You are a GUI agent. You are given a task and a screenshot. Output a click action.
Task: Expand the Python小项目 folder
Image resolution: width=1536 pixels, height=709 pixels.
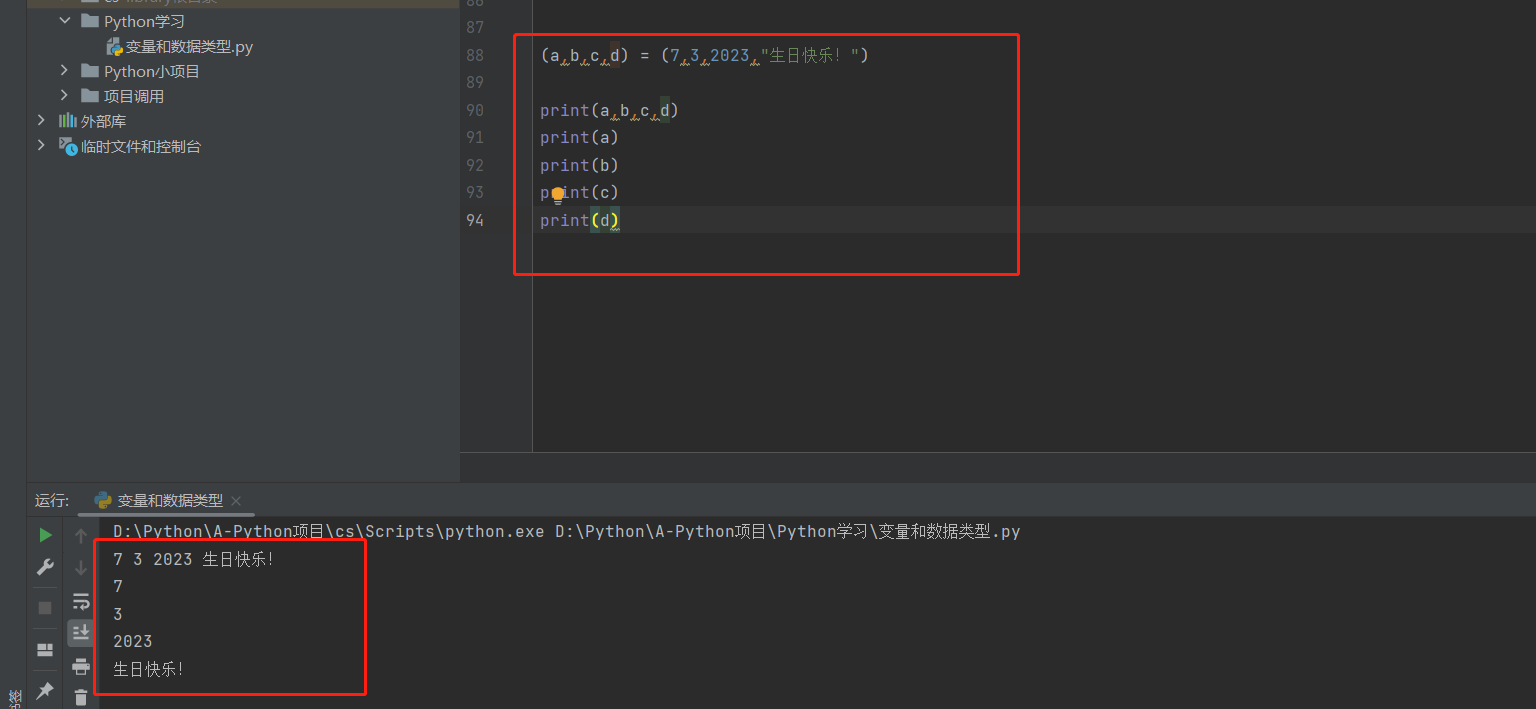pyautogui.click(x=64, y=71)
